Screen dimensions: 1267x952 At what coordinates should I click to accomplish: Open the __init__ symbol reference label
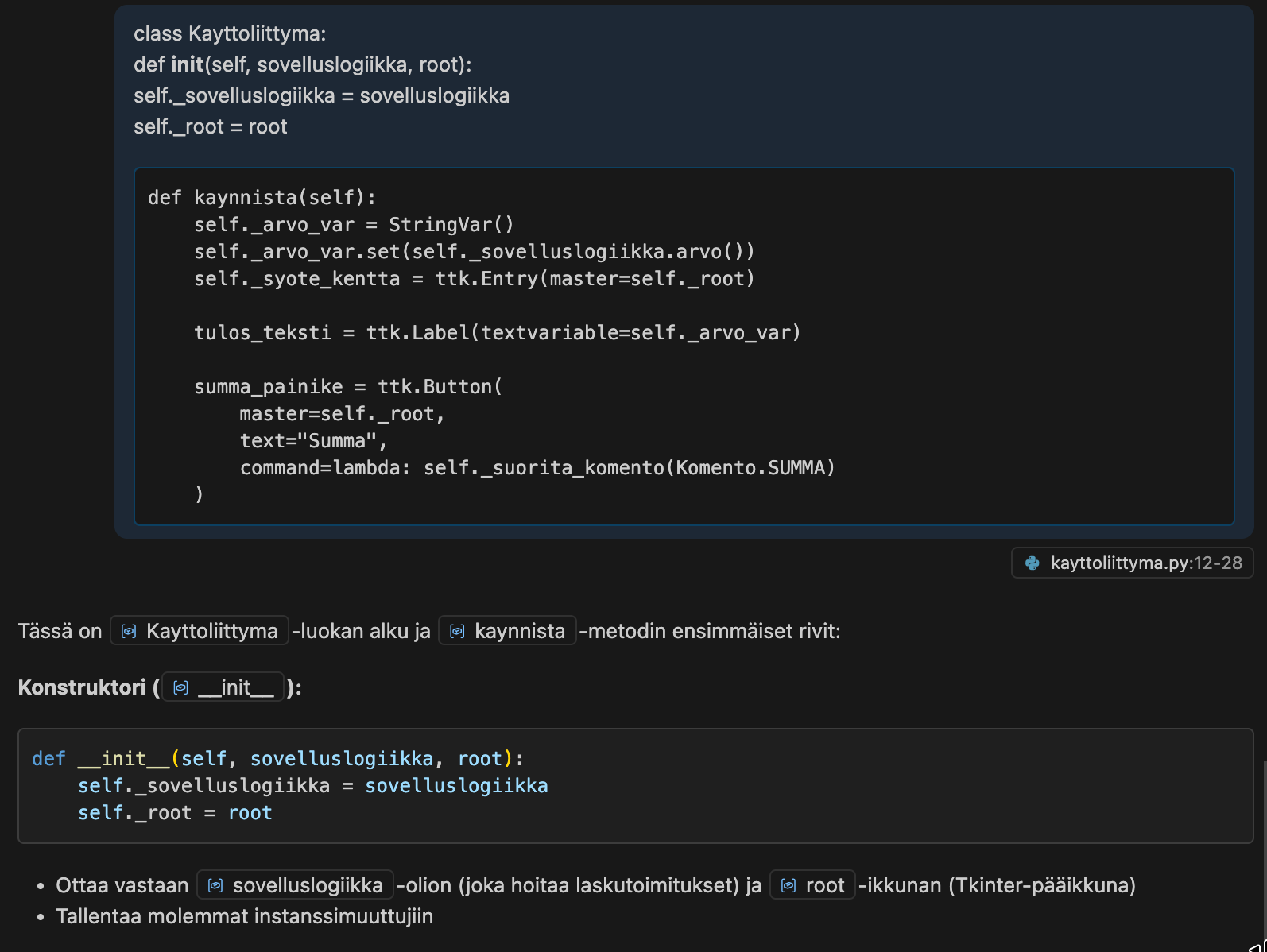(235, 687)
